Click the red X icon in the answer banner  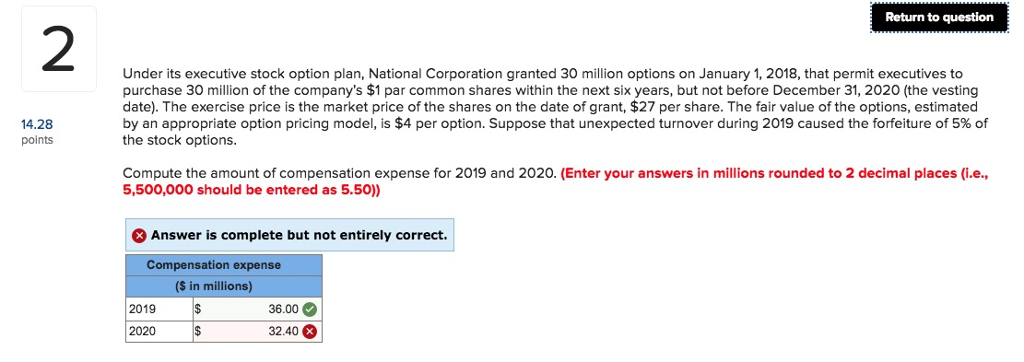tap(139, 235)
